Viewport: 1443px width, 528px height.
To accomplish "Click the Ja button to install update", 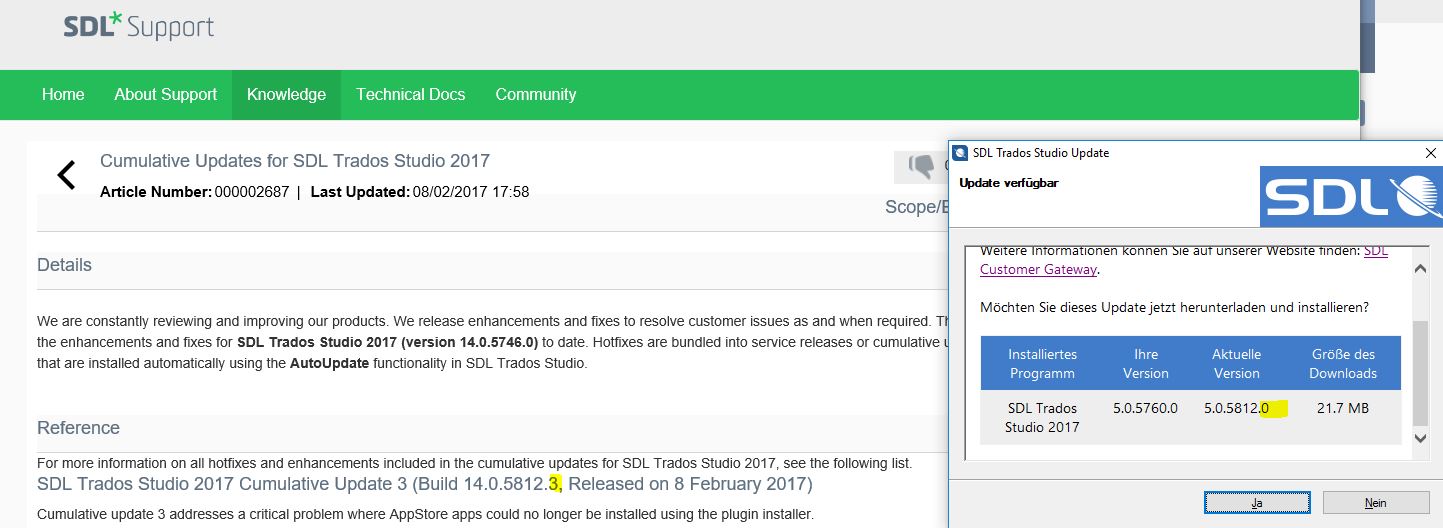I will 1256,503.
